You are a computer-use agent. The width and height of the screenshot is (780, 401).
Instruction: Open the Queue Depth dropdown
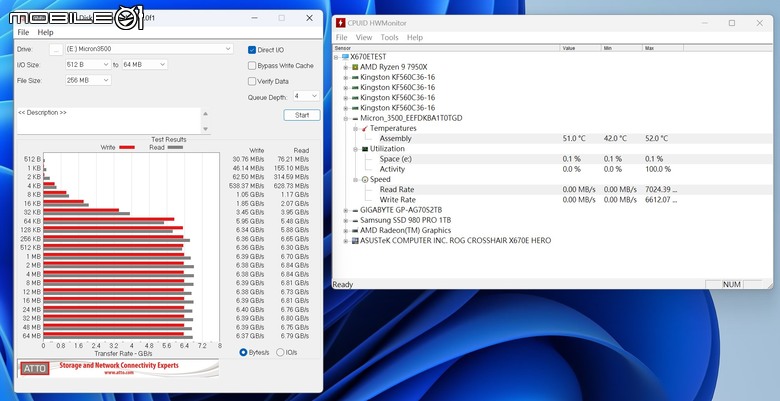[306, 96]
